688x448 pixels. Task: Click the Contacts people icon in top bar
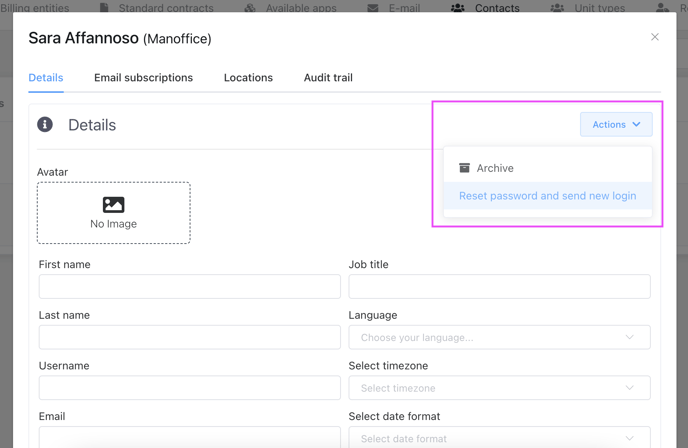click(x=457, y=8)
